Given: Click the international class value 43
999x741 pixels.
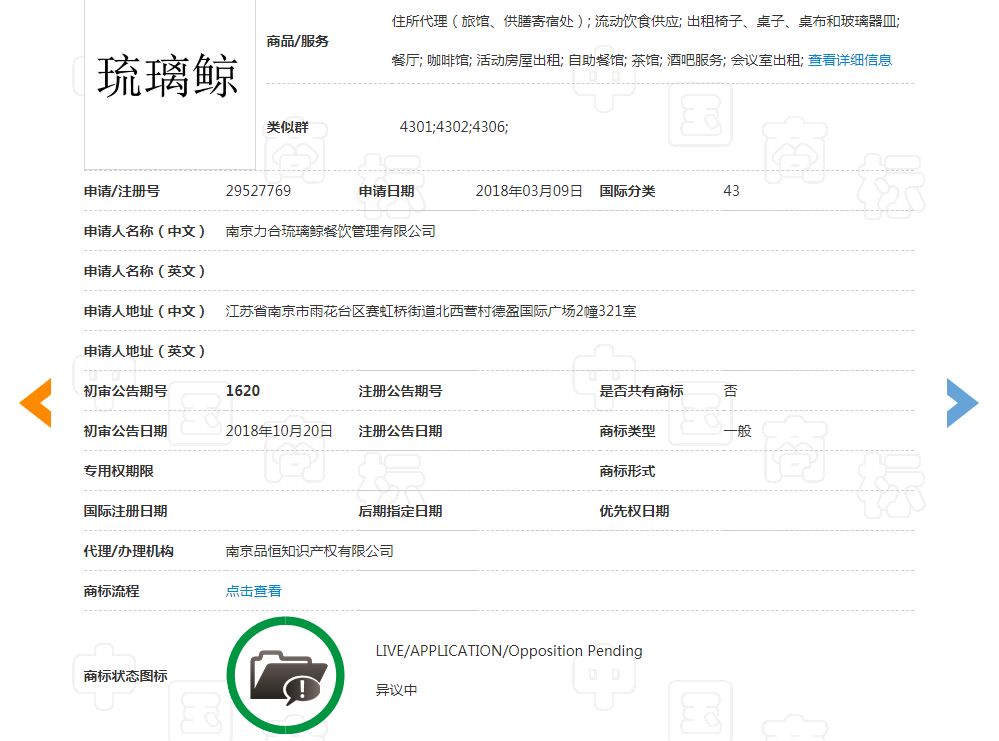Looking at the screenshot, I should tap(731, 191).
